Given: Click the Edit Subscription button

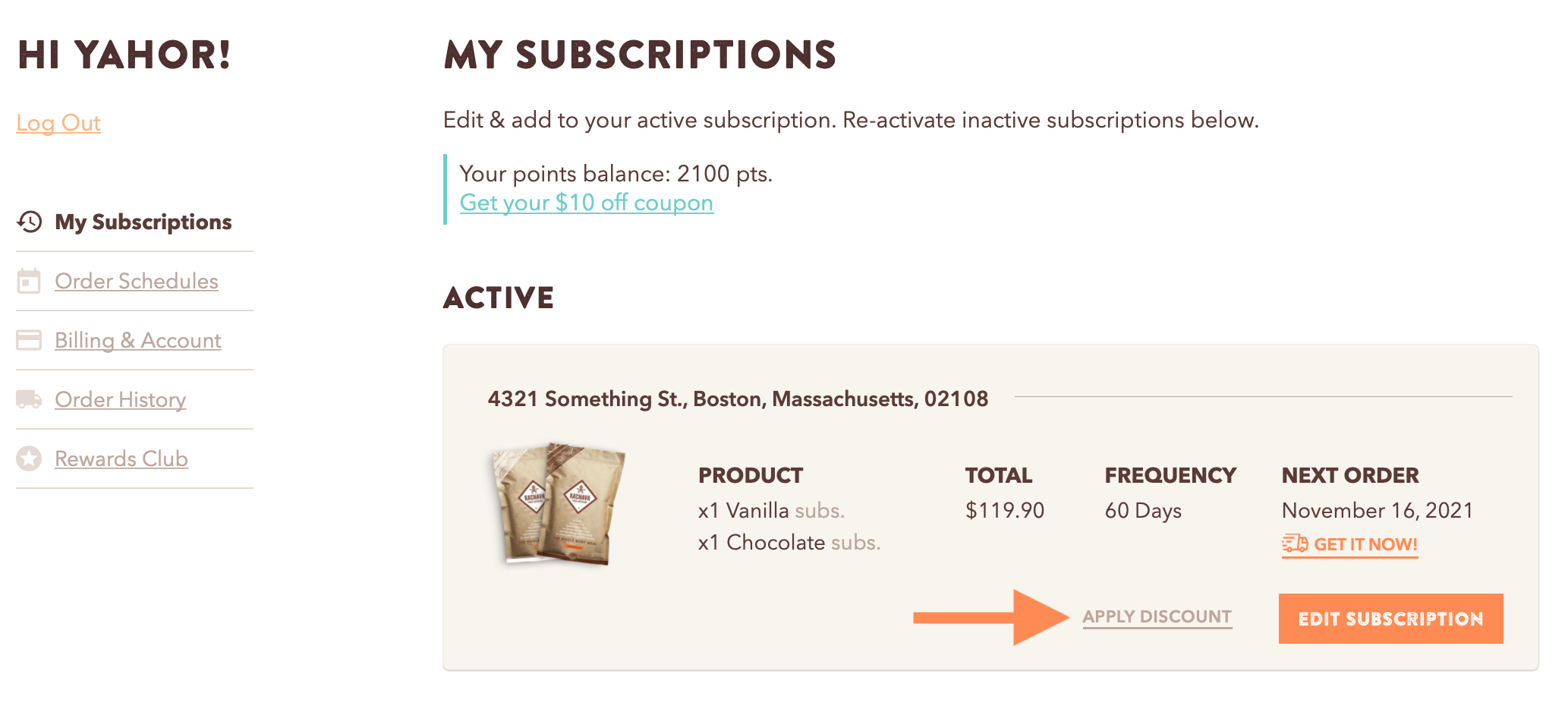Looking at the screenshot, I should click(1390, 619).
